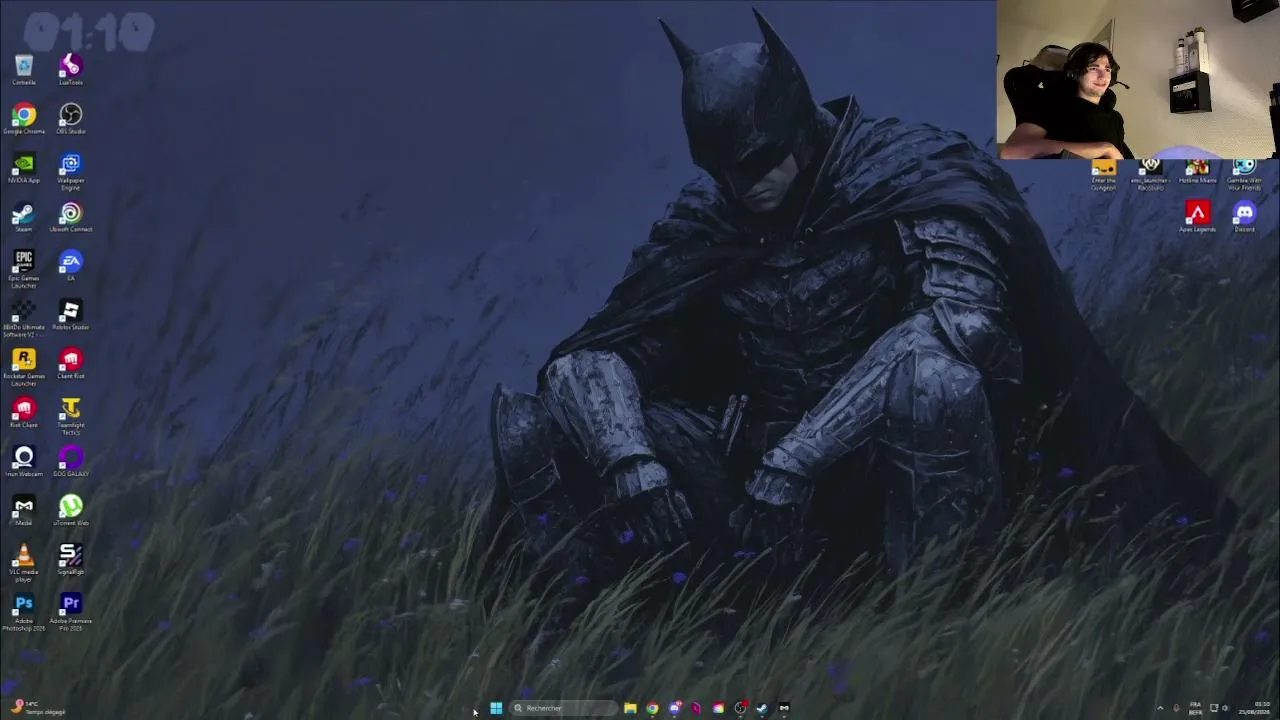
Task: Click the Medal desktop shortcut
Action: [x=24, y=511]
